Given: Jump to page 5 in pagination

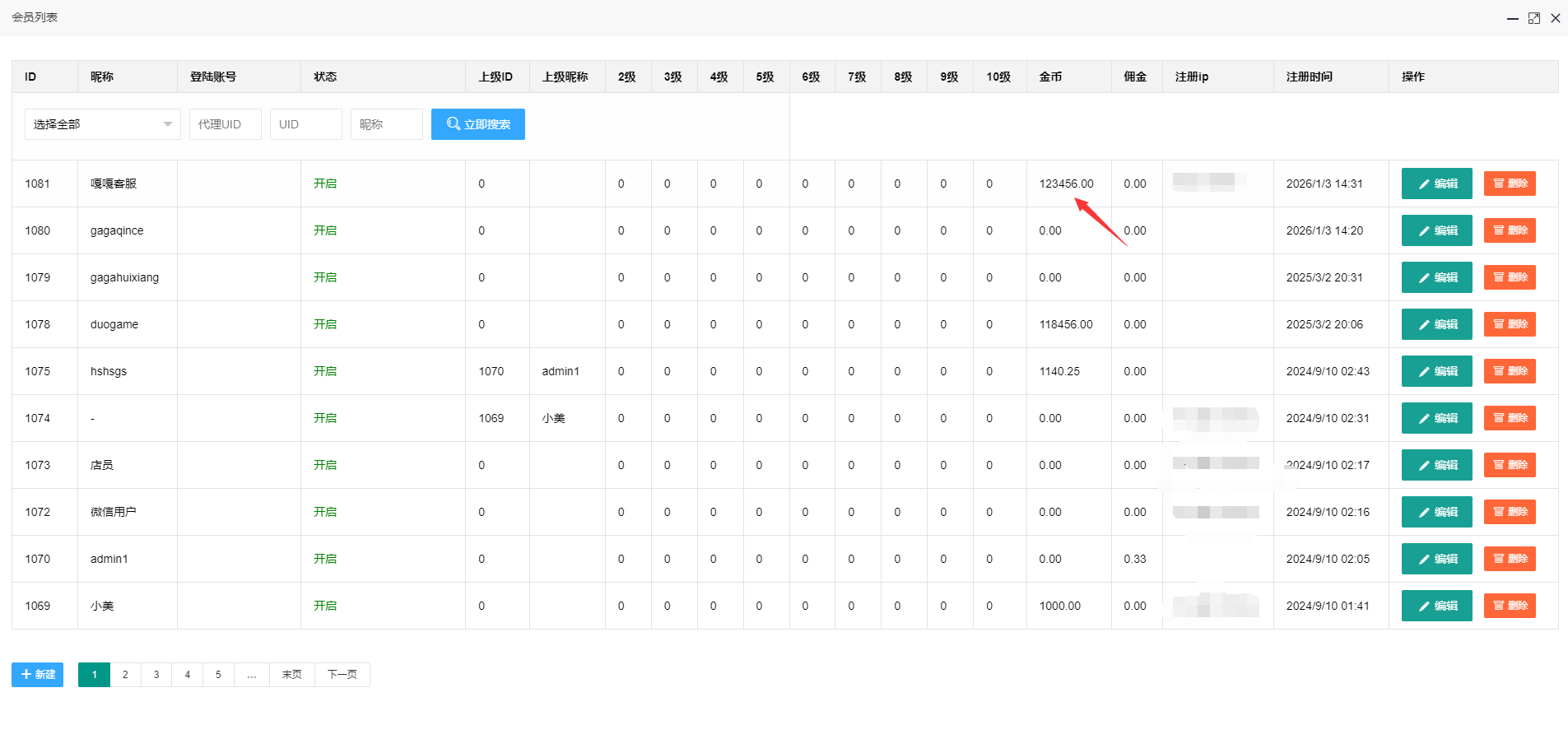Looking at the screenshot, I should (218, 674).
